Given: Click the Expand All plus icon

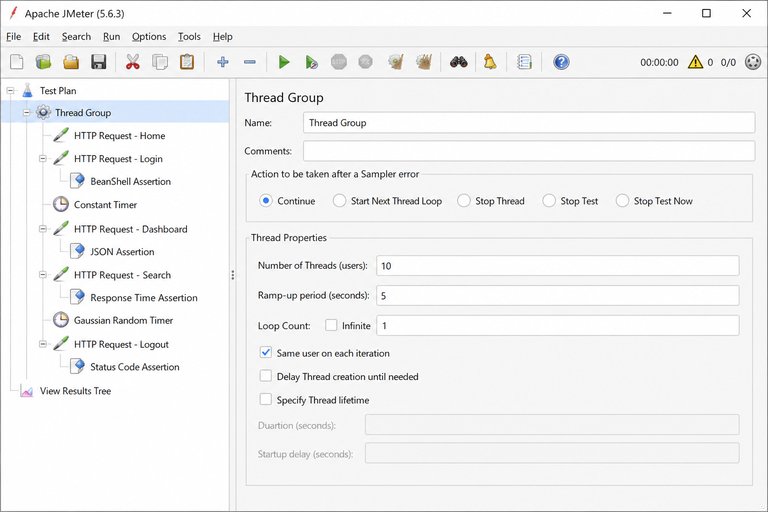Looking at the screenshot, I should click(223, 62).
